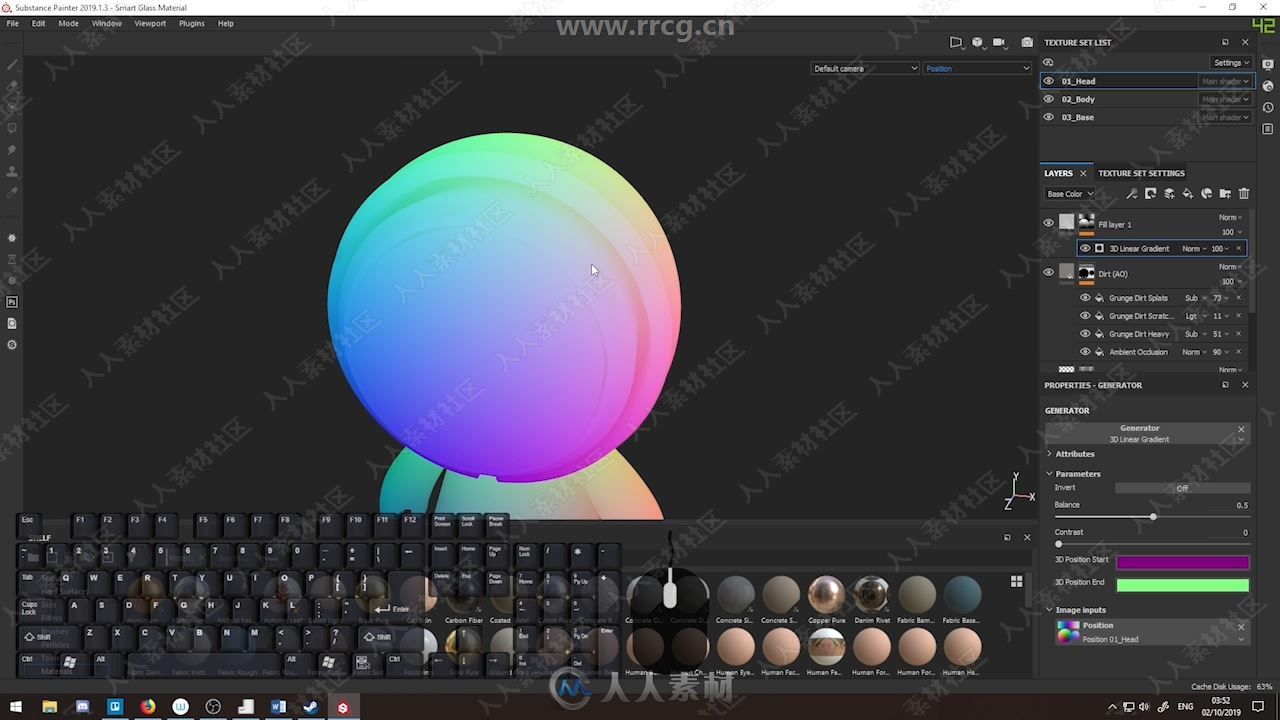Open the Shader settings dock icon

[x=1268, y=86]
